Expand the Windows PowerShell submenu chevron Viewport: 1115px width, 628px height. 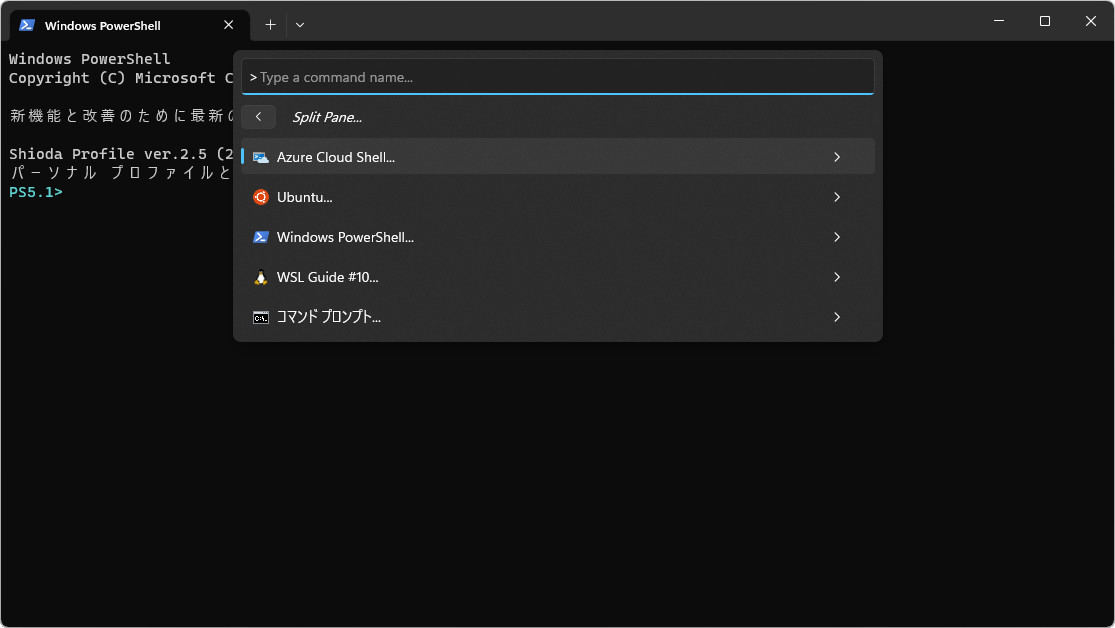pyautogui.click(x=837, y=237)
